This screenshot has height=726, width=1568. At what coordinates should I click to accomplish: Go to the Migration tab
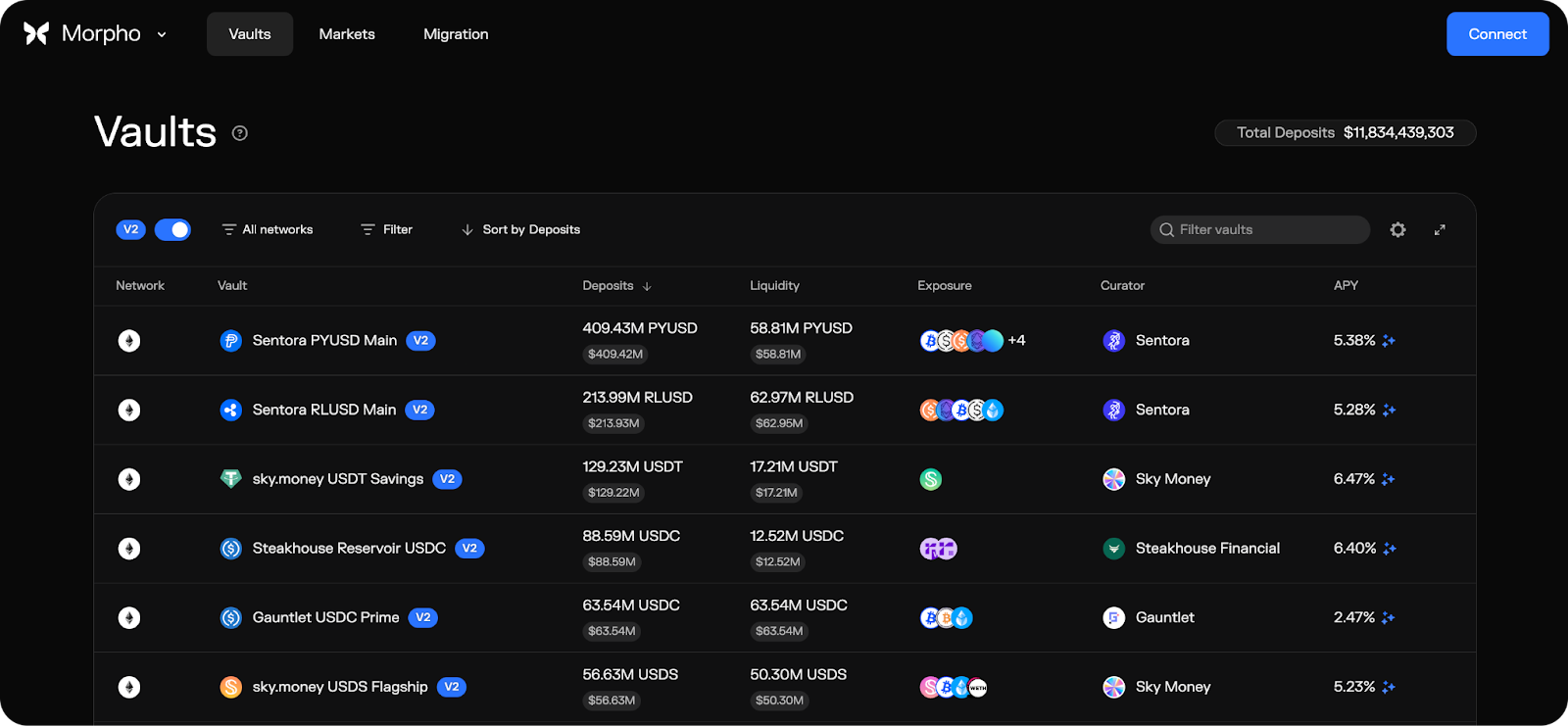pyautogui.click(x=456, y=34)
